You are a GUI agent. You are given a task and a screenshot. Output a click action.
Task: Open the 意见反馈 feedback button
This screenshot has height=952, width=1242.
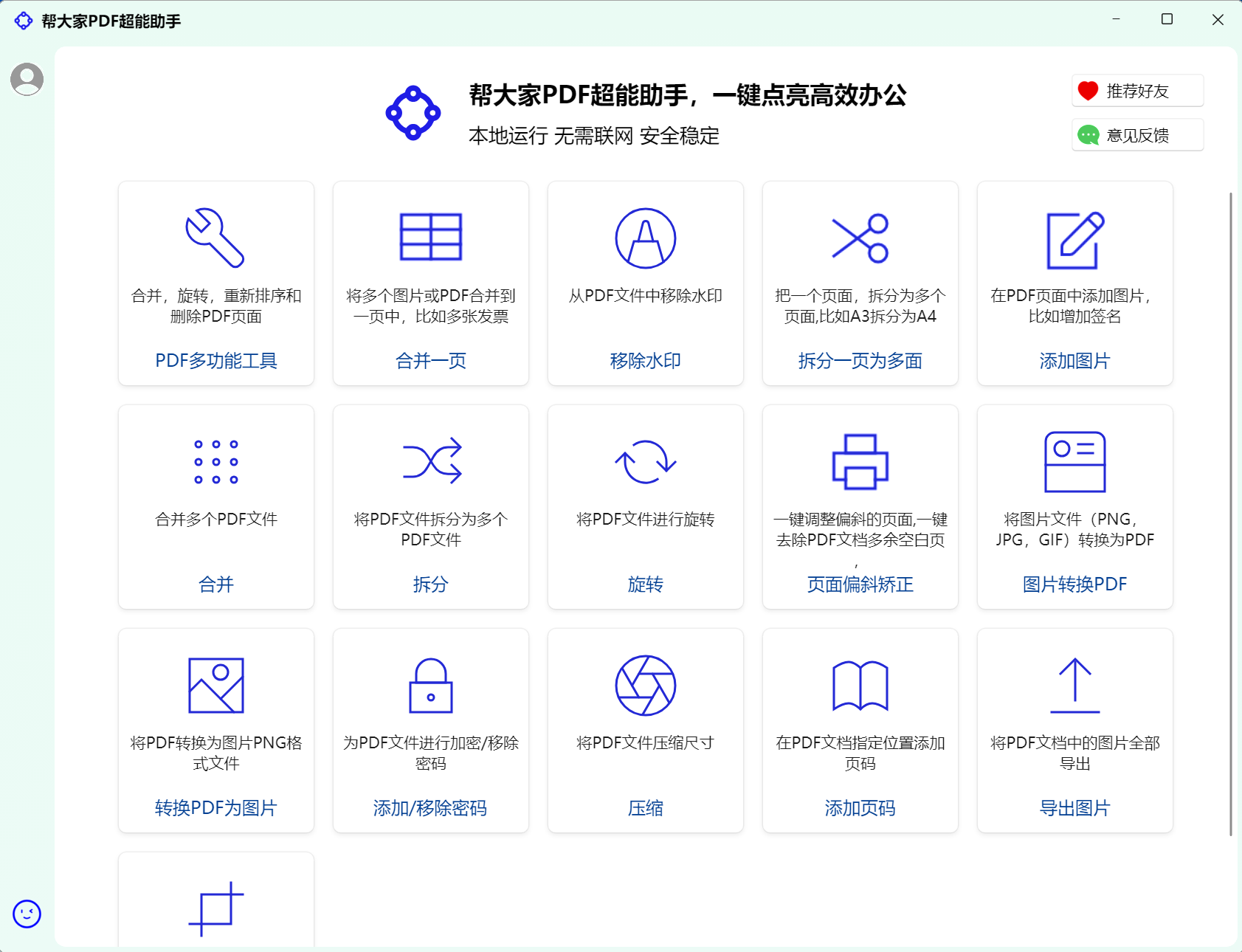click(1136, 134)
